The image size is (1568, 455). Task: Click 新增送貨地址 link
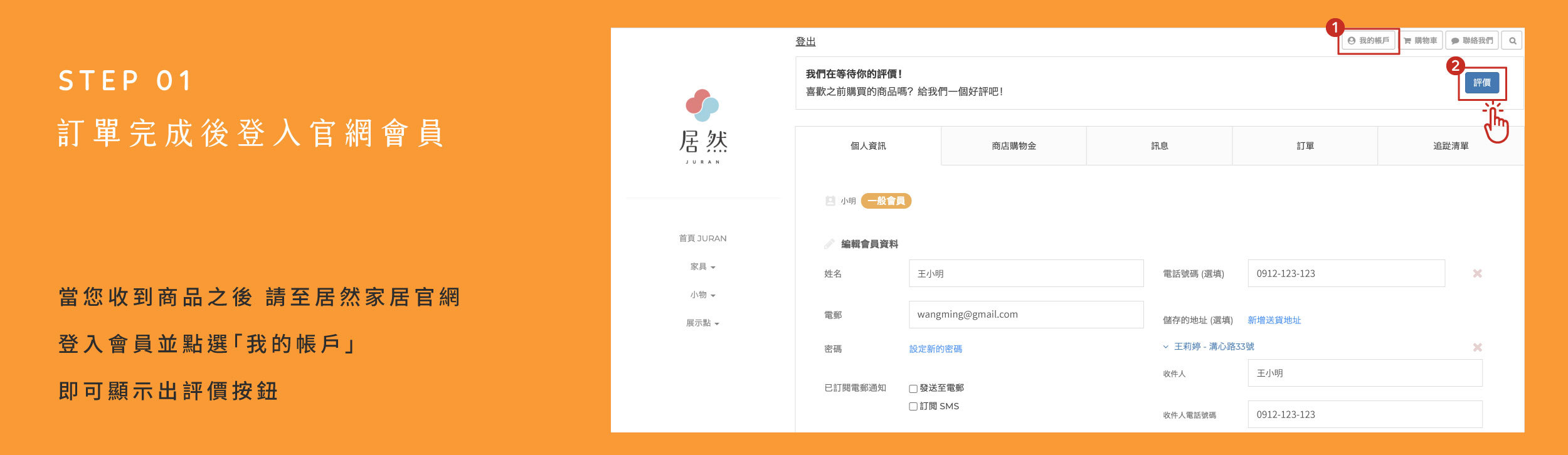pos(1274,320)
